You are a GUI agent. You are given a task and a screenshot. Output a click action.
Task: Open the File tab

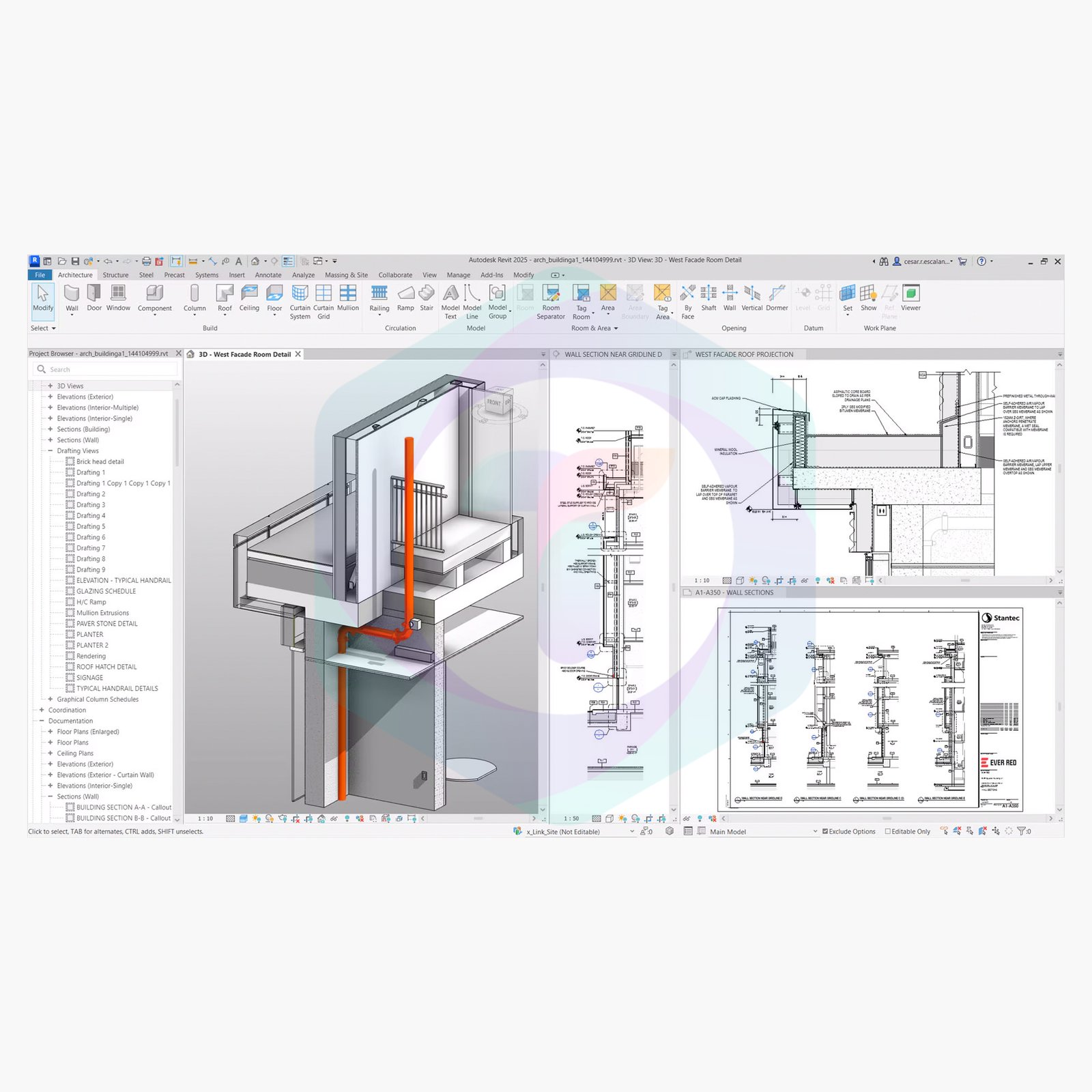[40, 275]
